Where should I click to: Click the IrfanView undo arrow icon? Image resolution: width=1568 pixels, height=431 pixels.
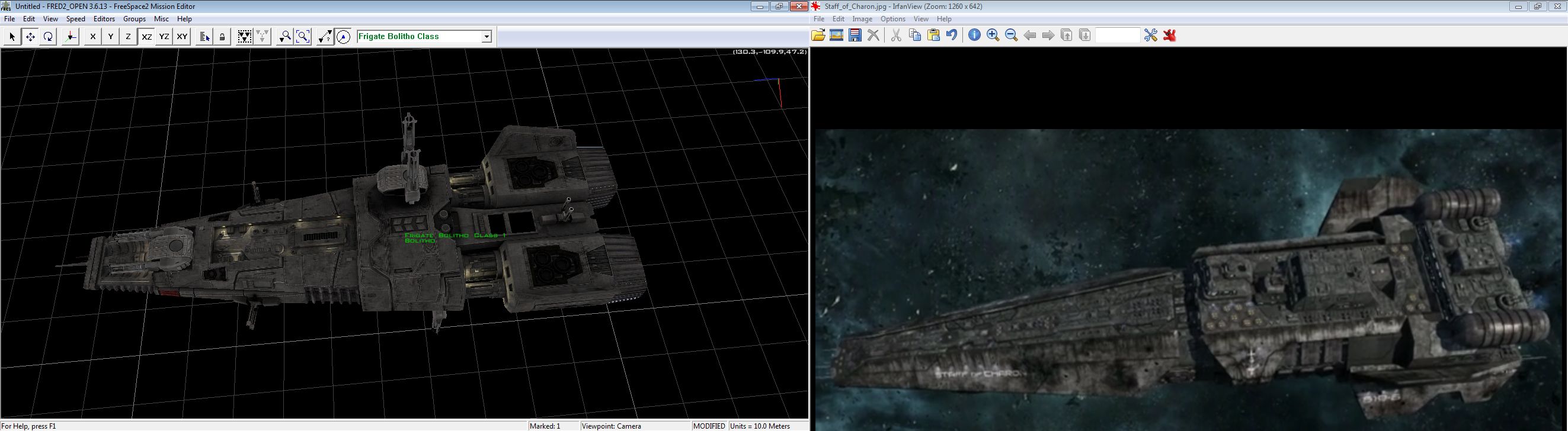pyautogui.click(x=951, y=36)
